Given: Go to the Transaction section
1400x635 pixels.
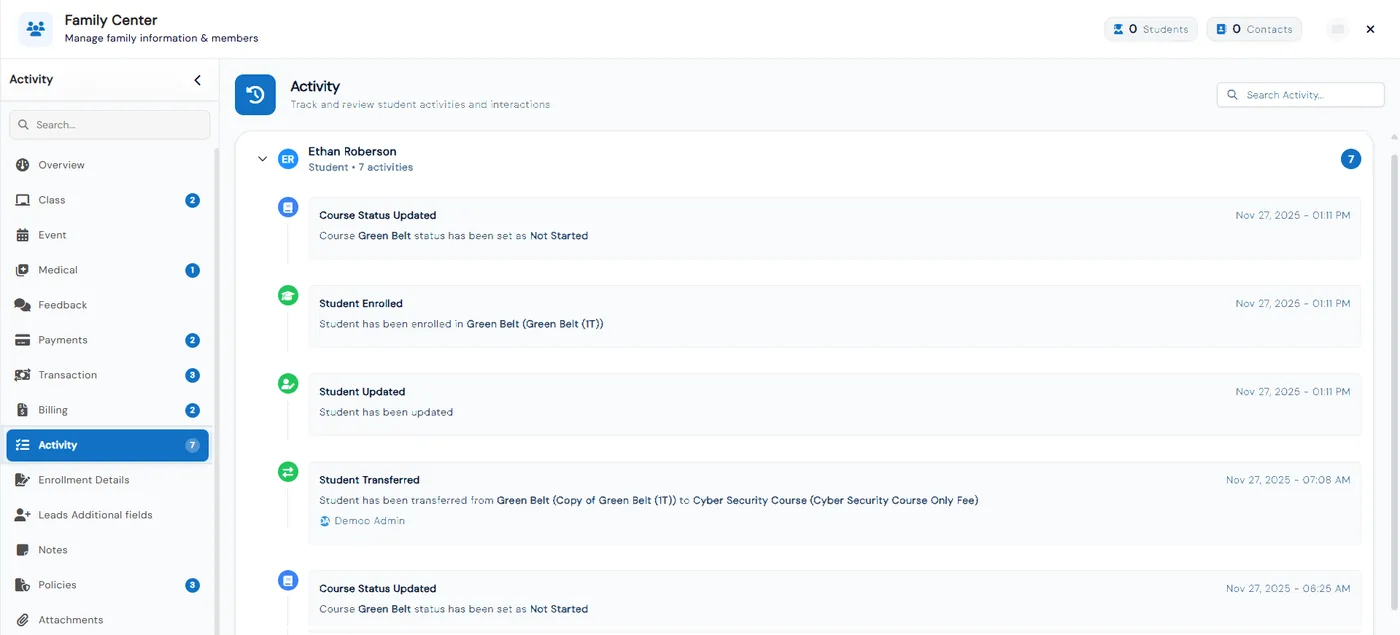Looking at the screenshot, I should pos(108,375).
